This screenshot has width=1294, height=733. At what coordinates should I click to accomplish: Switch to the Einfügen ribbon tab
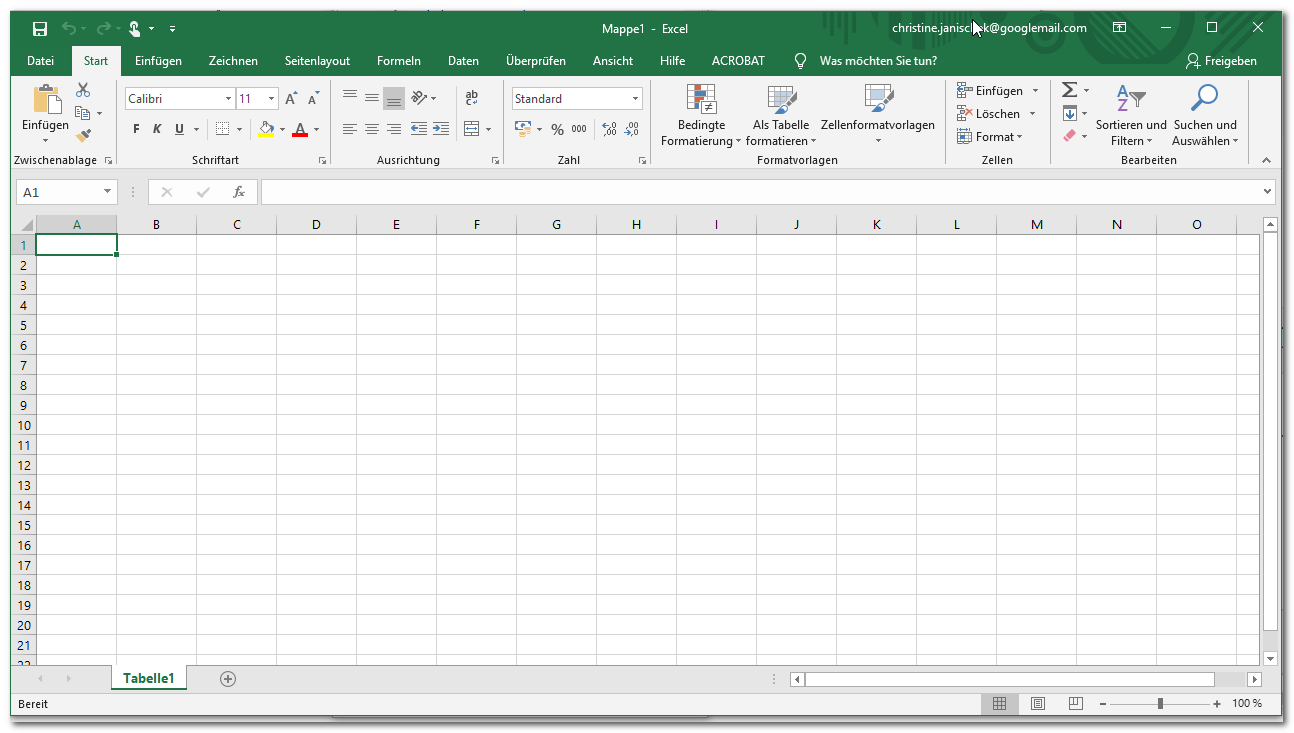pos(158,61)
